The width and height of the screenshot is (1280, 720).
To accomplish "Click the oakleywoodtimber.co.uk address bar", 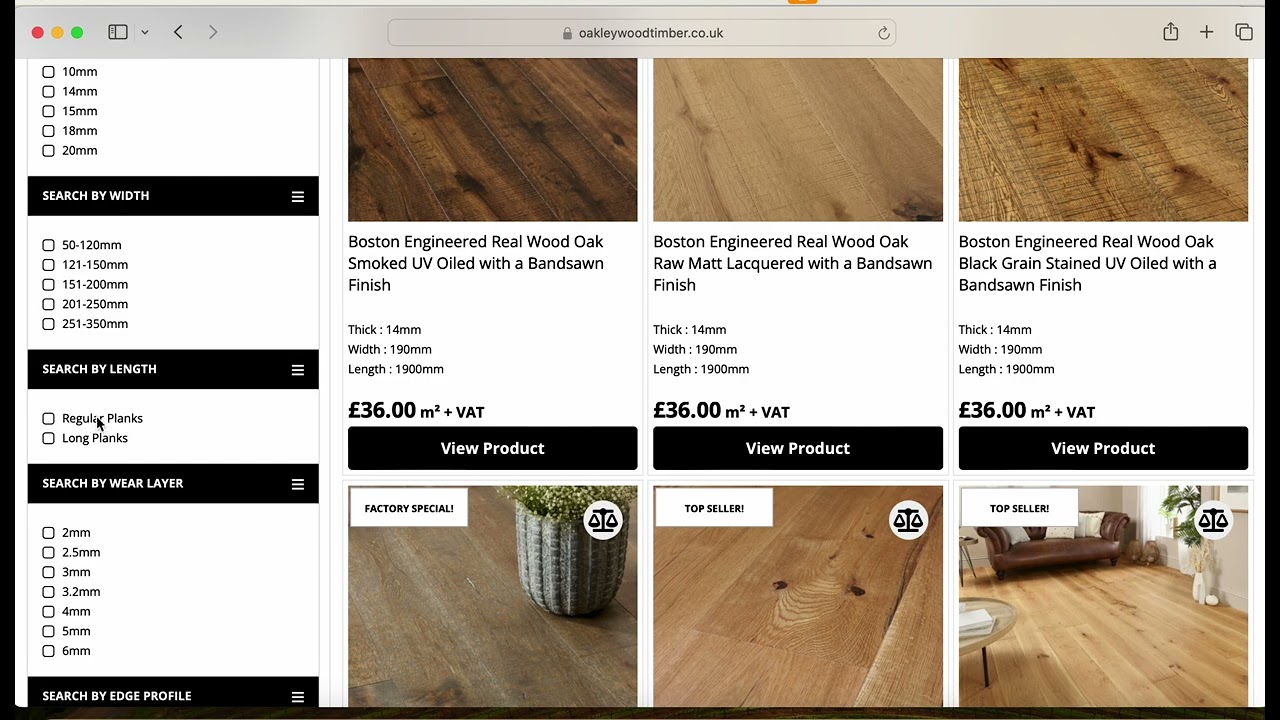I will point(642,33).
